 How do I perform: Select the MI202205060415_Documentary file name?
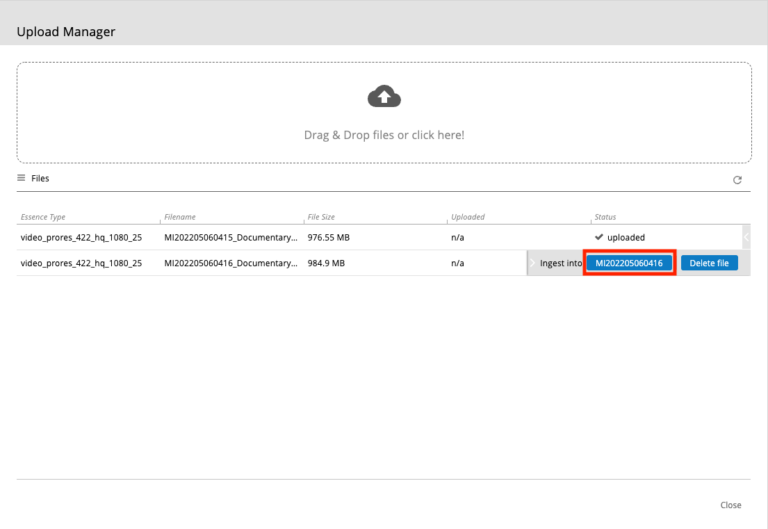[231, 238]
